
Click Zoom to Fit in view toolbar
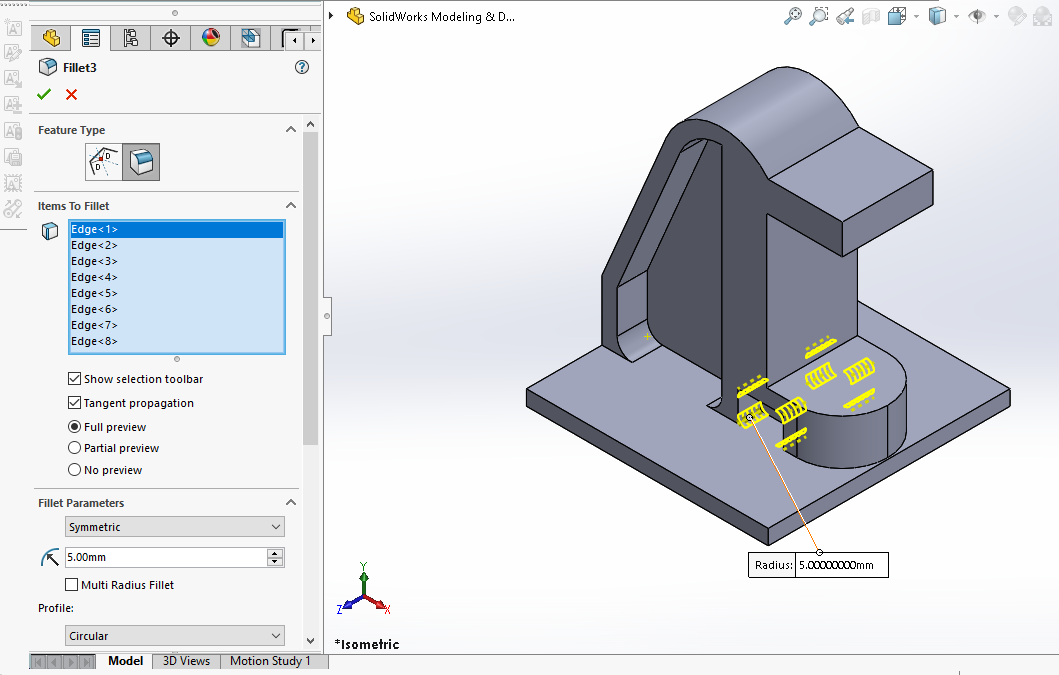click(793, 16)
